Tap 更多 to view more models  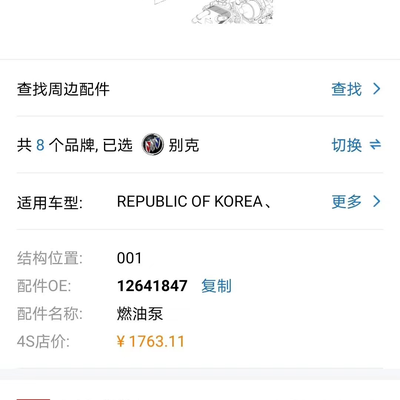click(x=346, y=202)
